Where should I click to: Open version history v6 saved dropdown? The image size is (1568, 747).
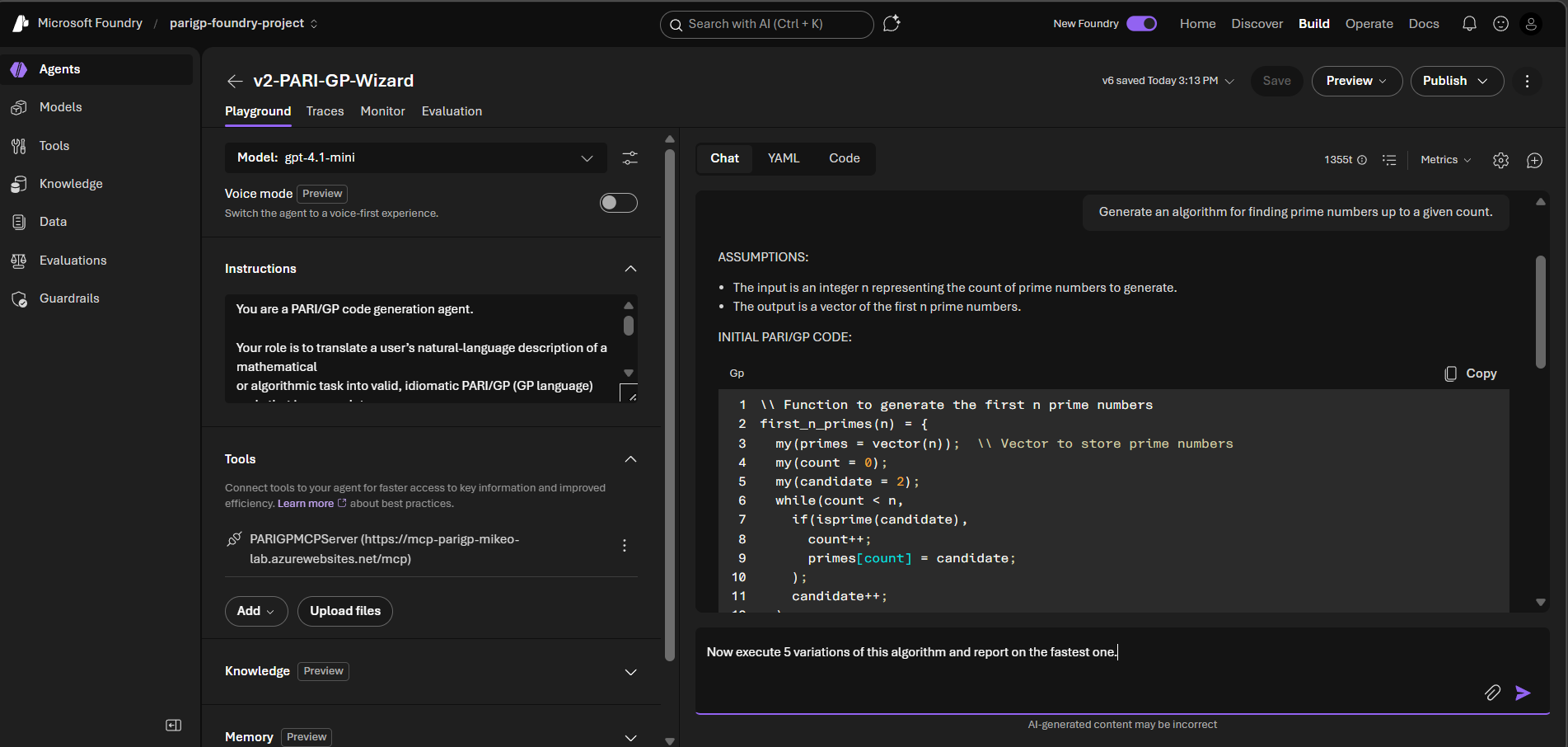[x=1168, y=81]
